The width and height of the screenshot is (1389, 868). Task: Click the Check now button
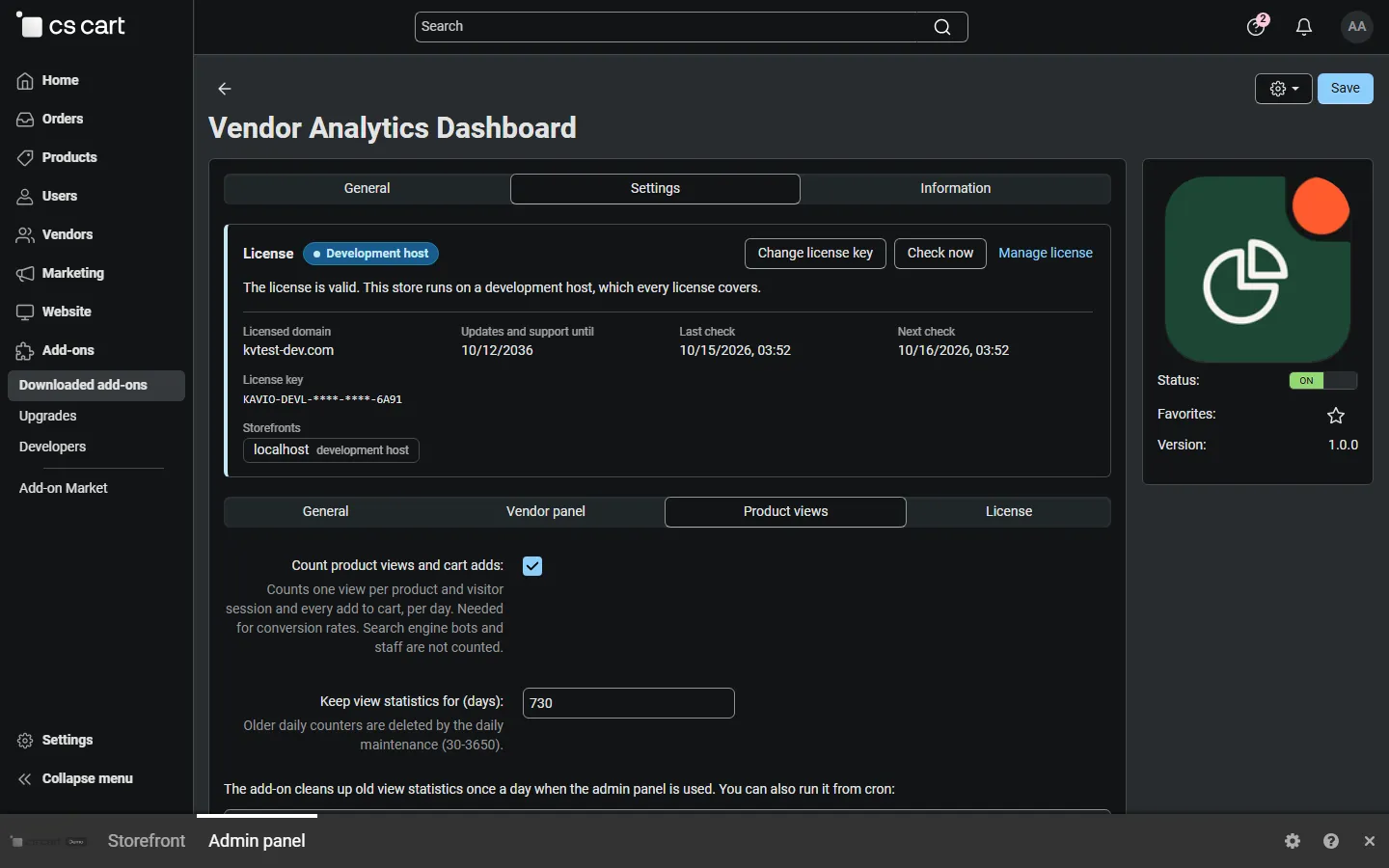coord(940,254)
